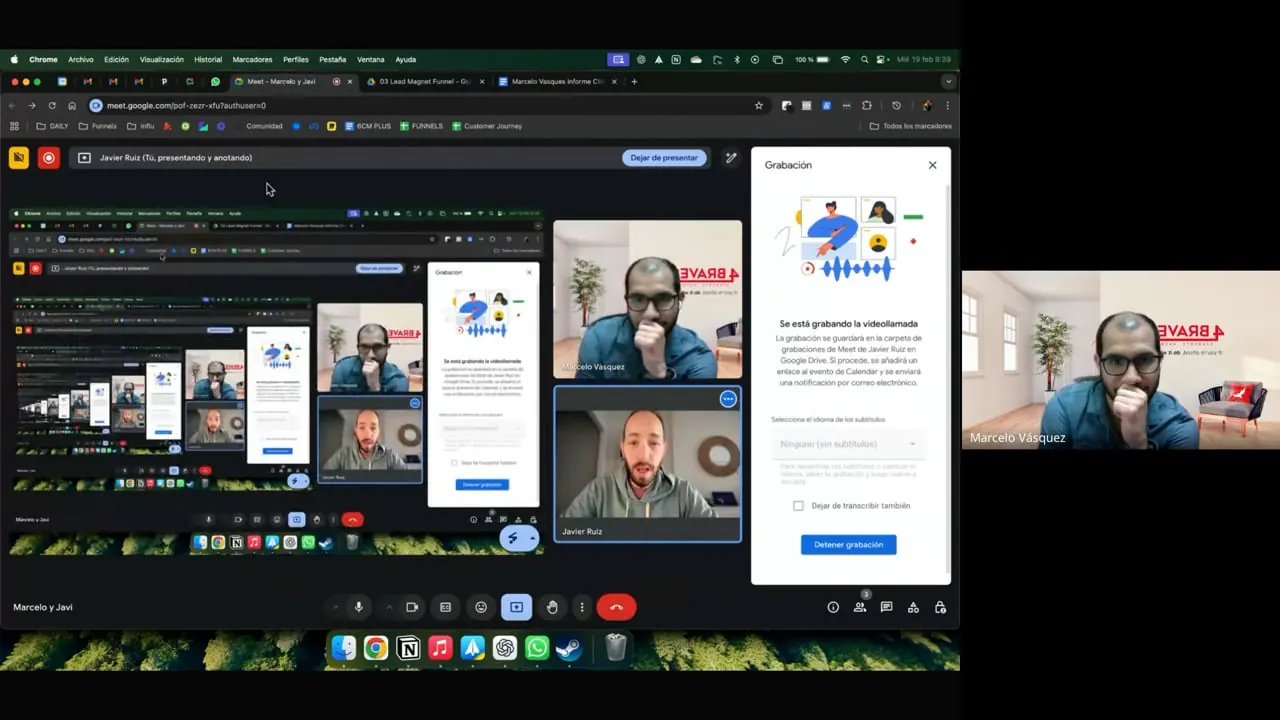
Task: Click the red recording indicator icon
Action: [x=48, y=157]
